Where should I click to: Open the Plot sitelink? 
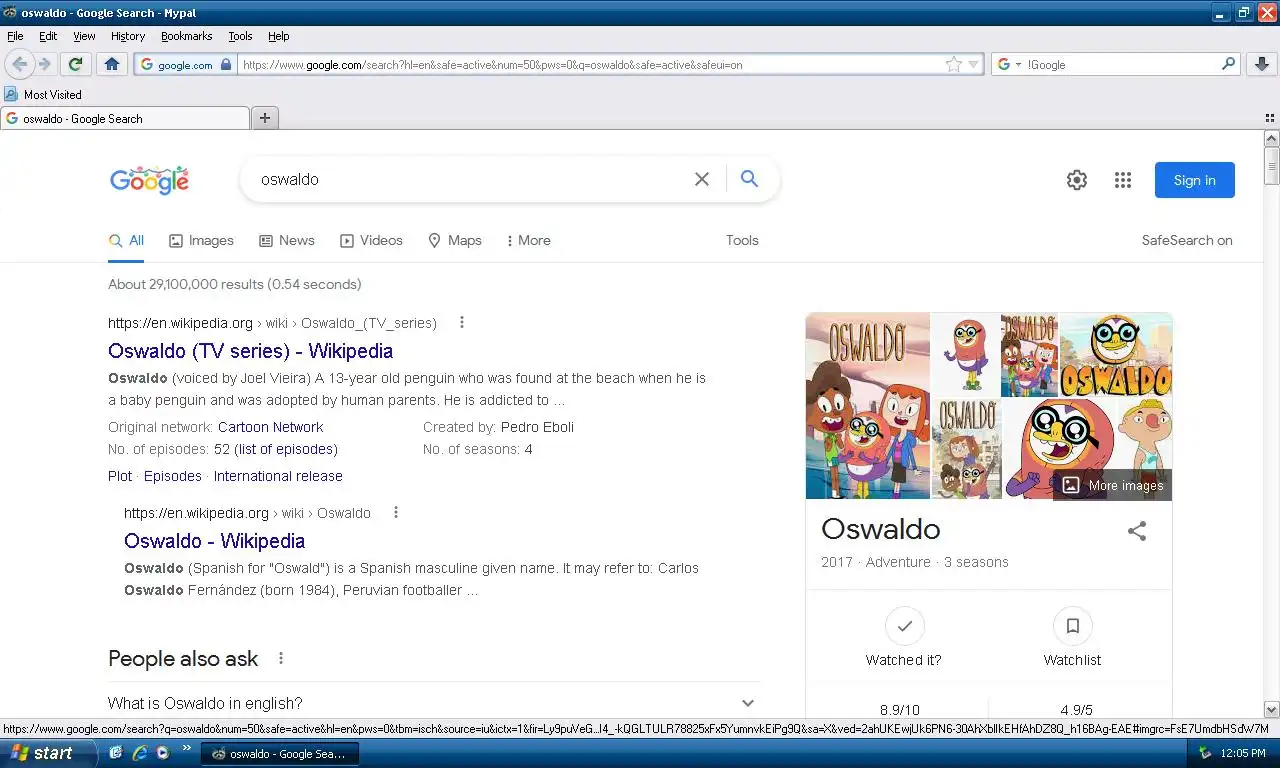pyautogui.click(x=120, y=476)
